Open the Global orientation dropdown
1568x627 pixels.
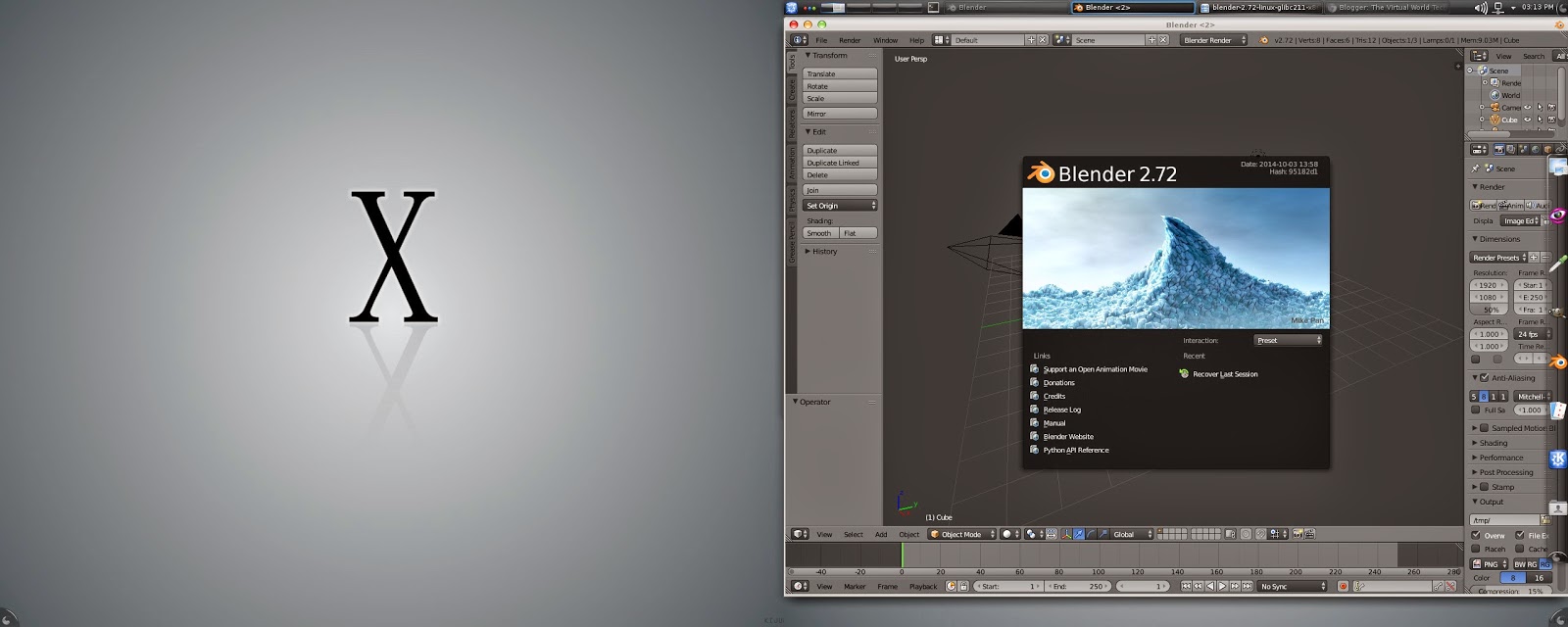pyautogui.click(x=1132, y=534)
